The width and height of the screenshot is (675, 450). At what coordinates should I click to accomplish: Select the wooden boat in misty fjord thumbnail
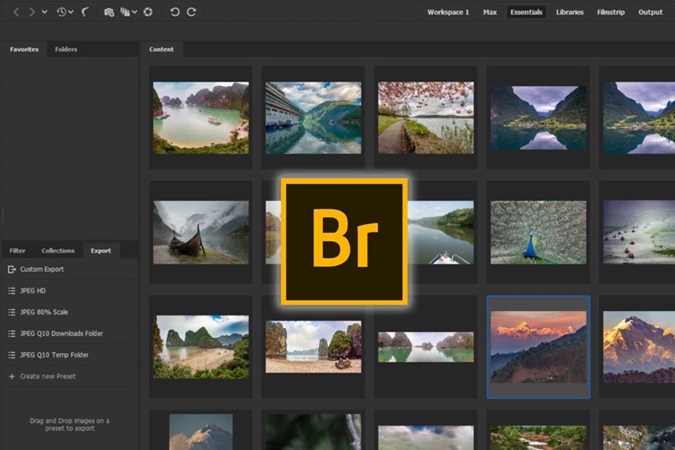[201, 232]
